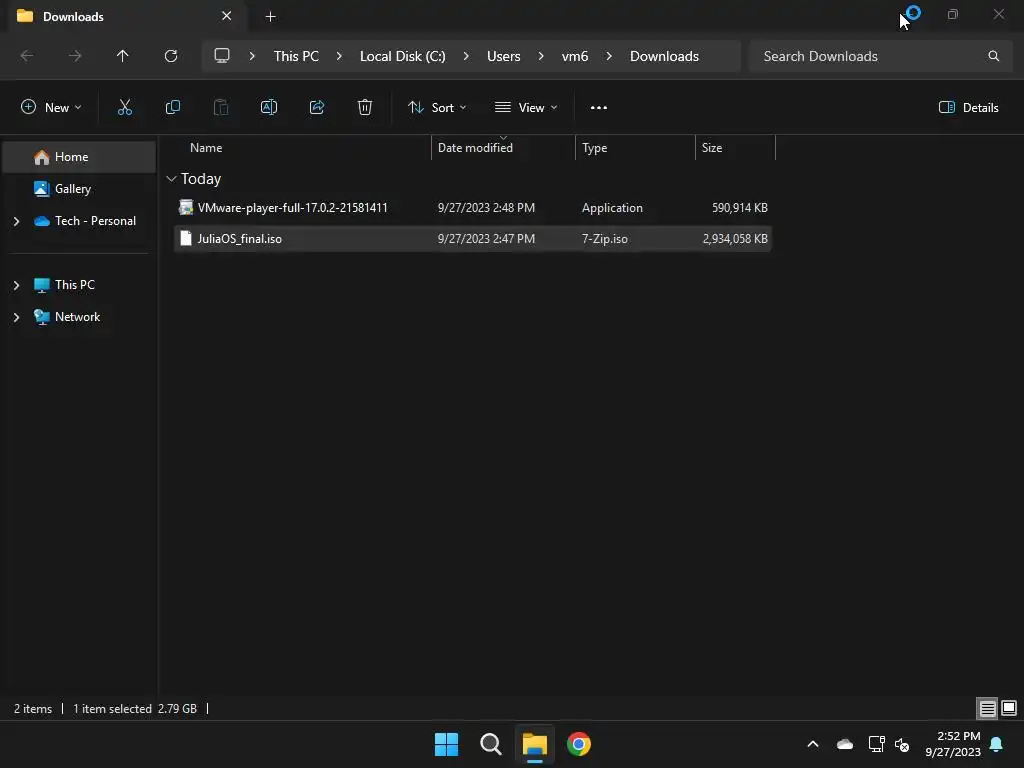
Task: Click the Search Downloads field
Action: pos(880,56)
